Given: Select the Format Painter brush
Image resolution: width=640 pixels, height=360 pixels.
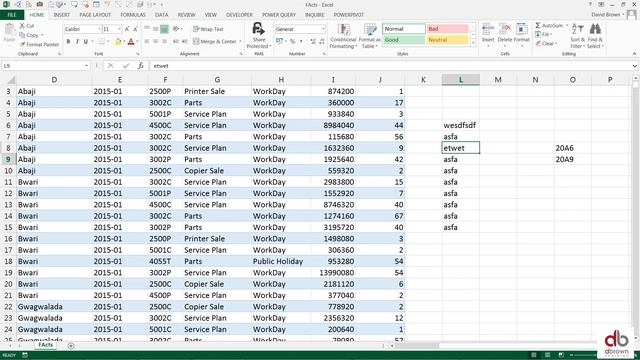Looking at the screenshot, I should point(22,44).
